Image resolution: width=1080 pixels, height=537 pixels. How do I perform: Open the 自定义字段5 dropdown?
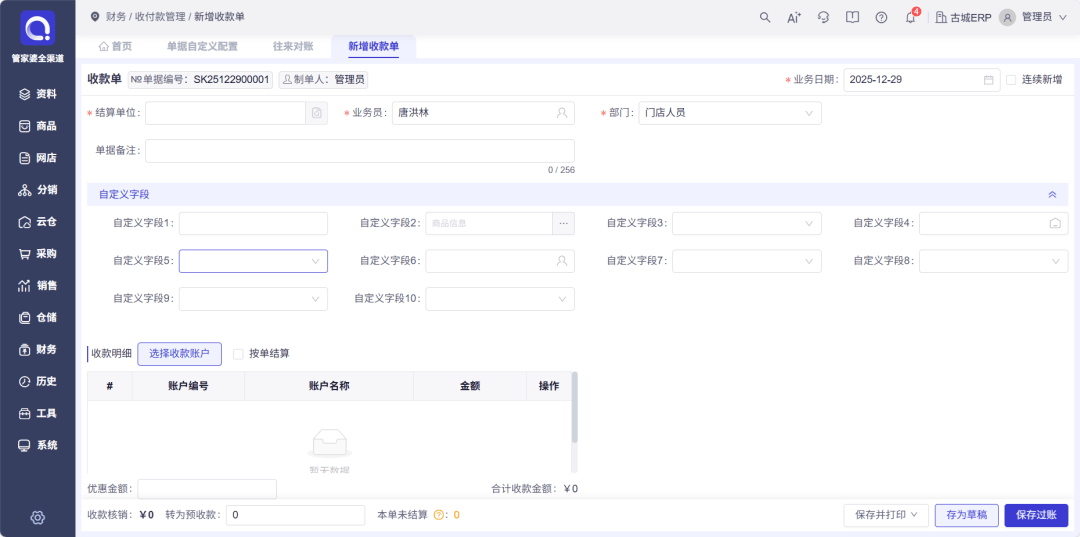pyautogui.click(x=253, y=261)
